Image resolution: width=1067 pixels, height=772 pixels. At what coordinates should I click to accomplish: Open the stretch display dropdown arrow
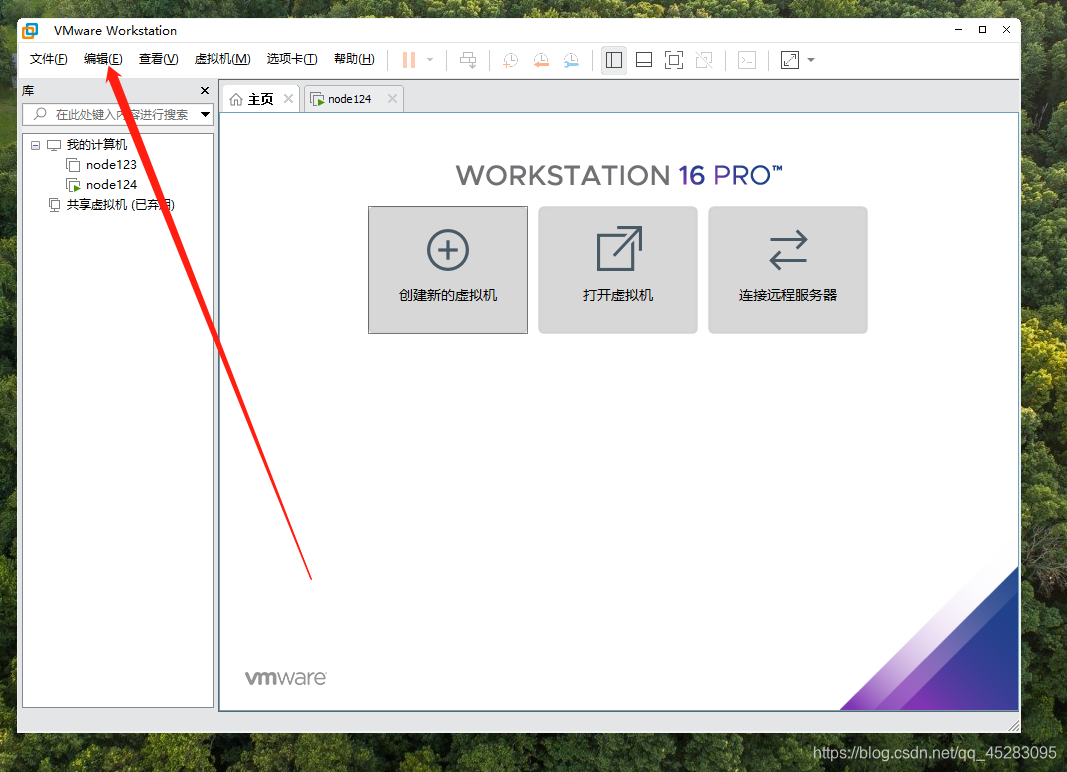click(811, 60)
